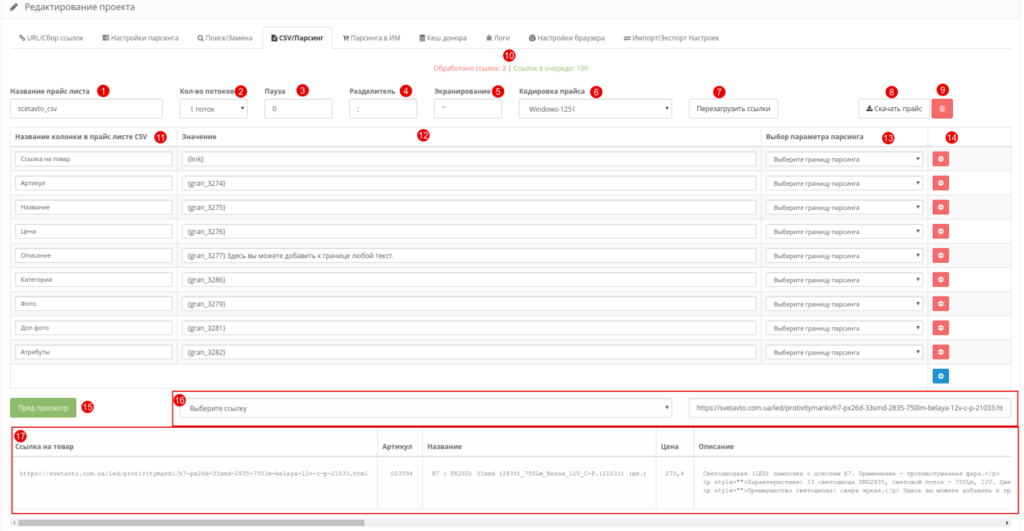
Task: Click the 003594 article cell in preview
Action: pos(401,474)
